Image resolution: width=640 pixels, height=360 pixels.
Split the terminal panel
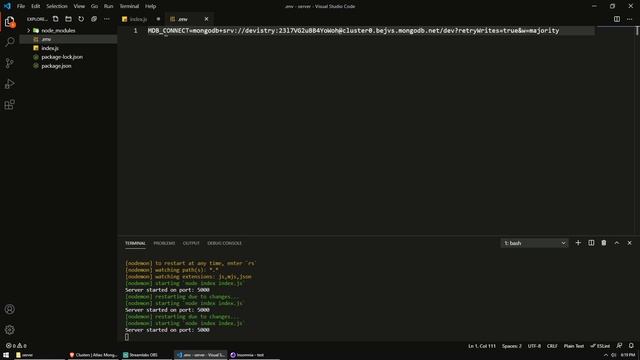click(x=591, y=243)
